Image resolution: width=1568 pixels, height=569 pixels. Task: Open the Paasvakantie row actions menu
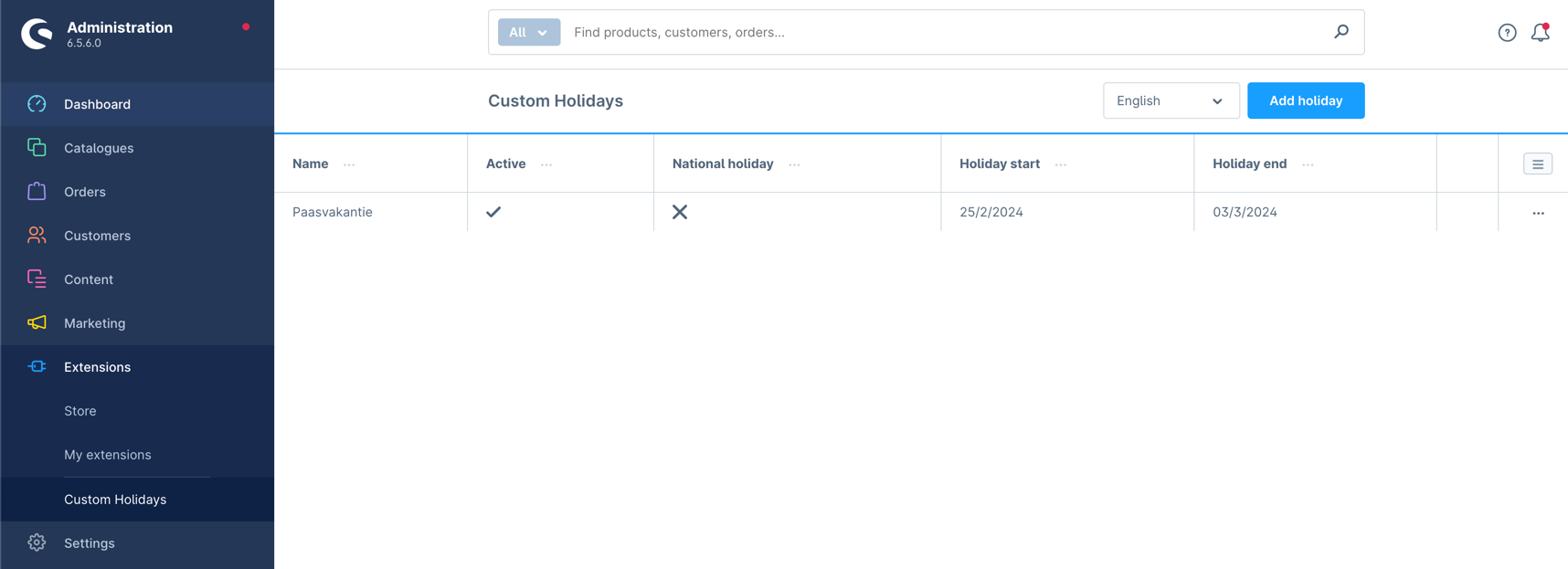(1539, 213)
